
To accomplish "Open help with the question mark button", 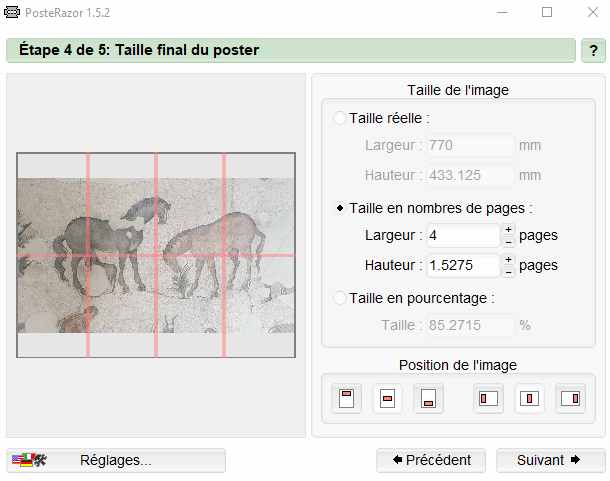I will click(x=593, y=50).
